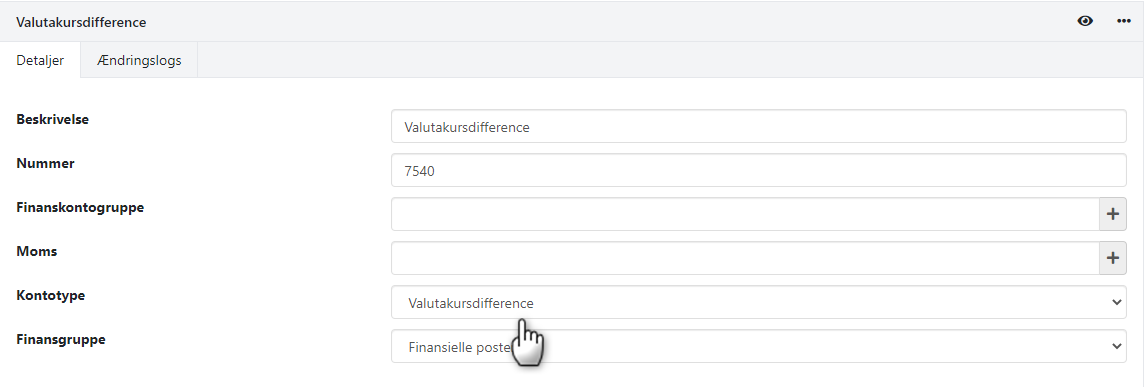
Task: Toggle the eye visibility icon
Action: (1085, 21)
